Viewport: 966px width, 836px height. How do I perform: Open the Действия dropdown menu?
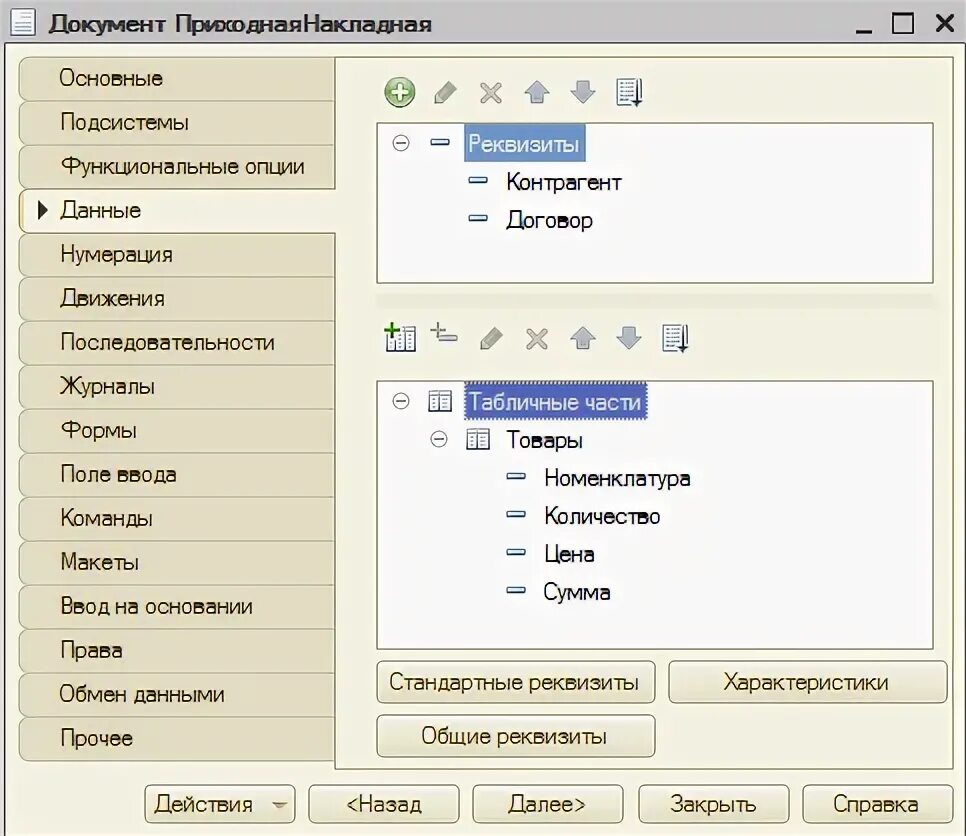pos(220,804)
